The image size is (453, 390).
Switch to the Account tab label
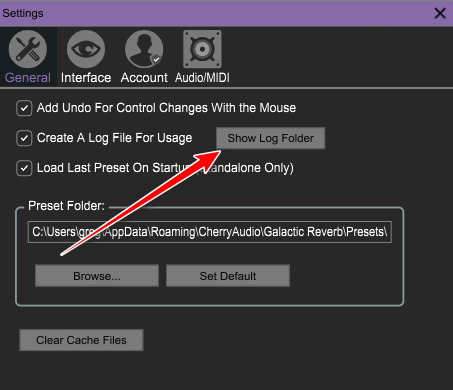click(x=144, y=78)
